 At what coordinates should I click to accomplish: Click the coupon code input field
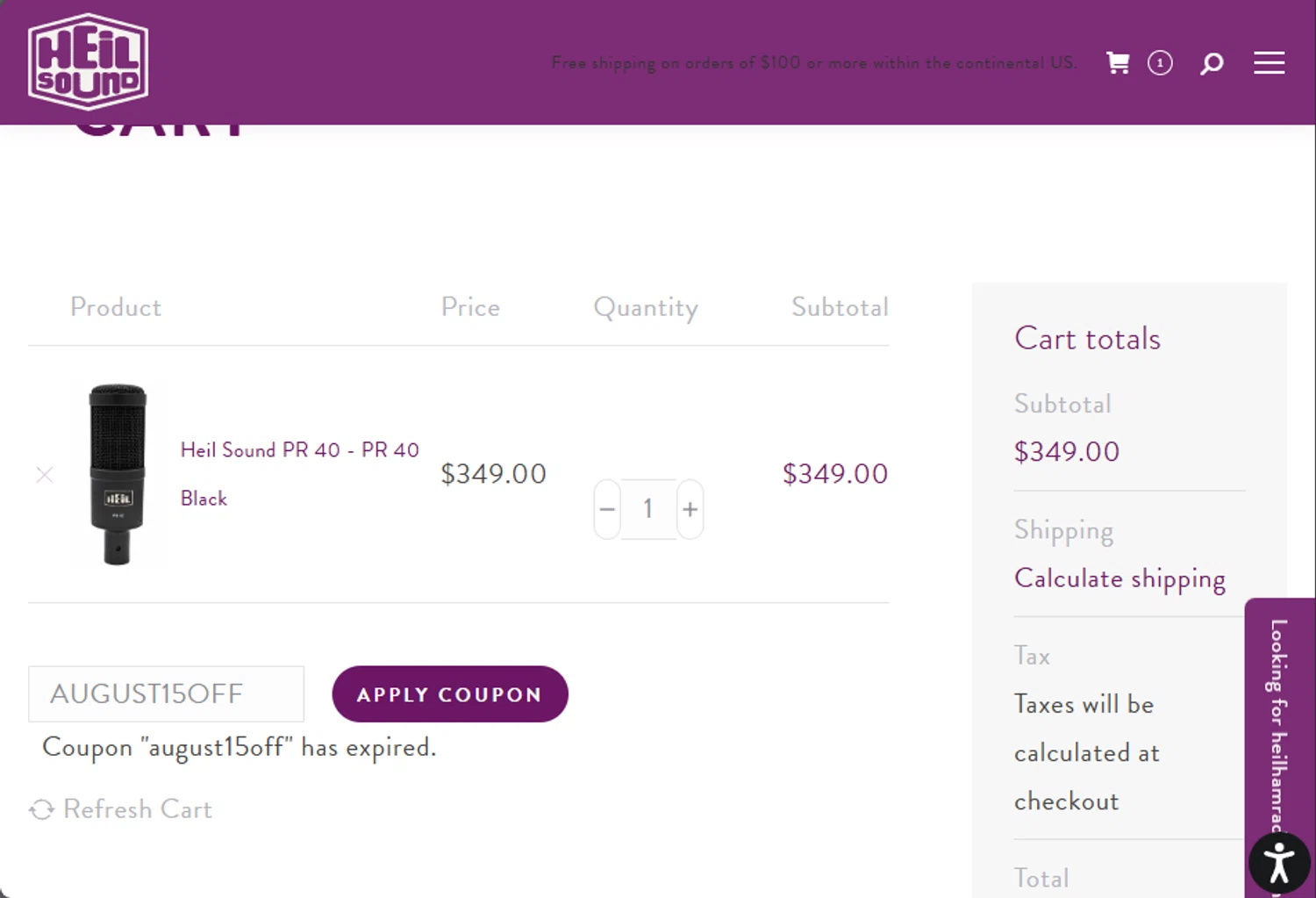point(167,693)
